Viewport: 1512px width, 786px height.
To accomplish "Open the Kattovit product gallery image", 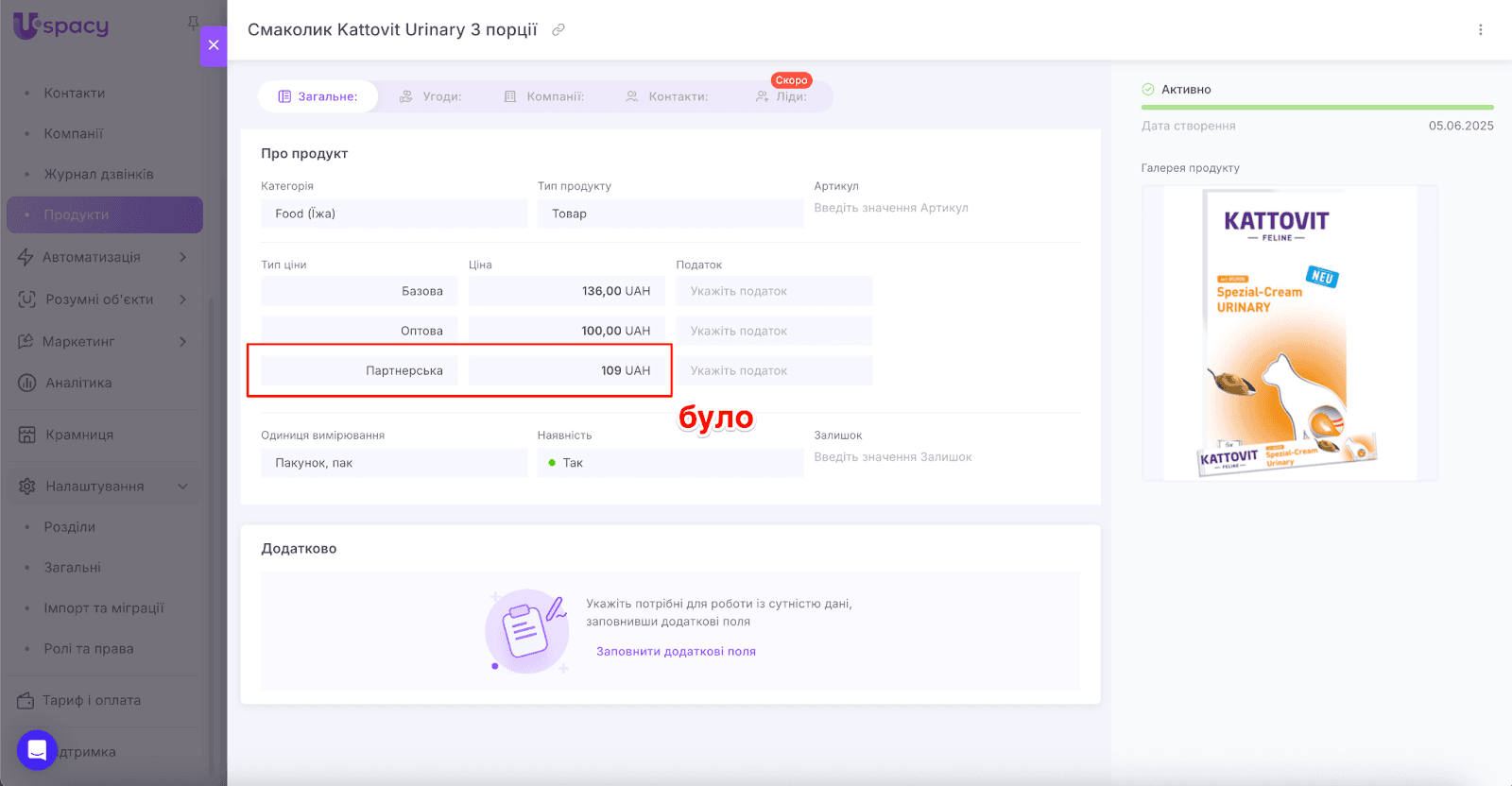I will pyautogui.click(x=1290, y=333).
